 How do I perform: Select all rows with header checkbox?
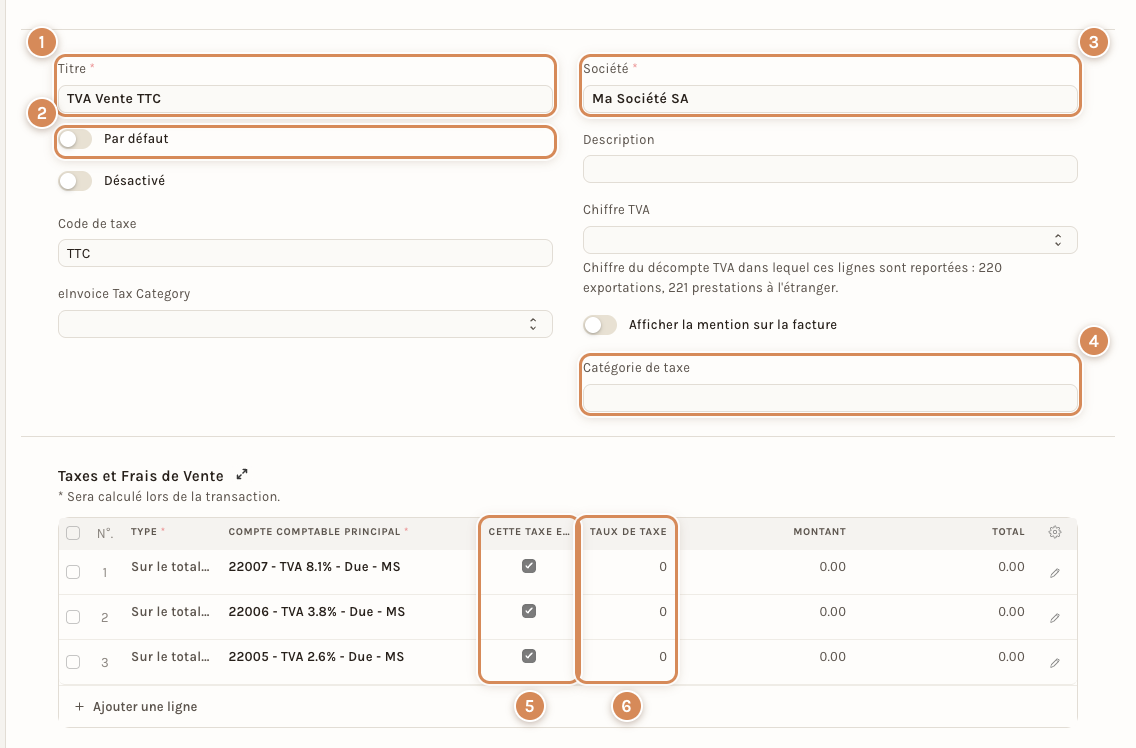(73, 533)
